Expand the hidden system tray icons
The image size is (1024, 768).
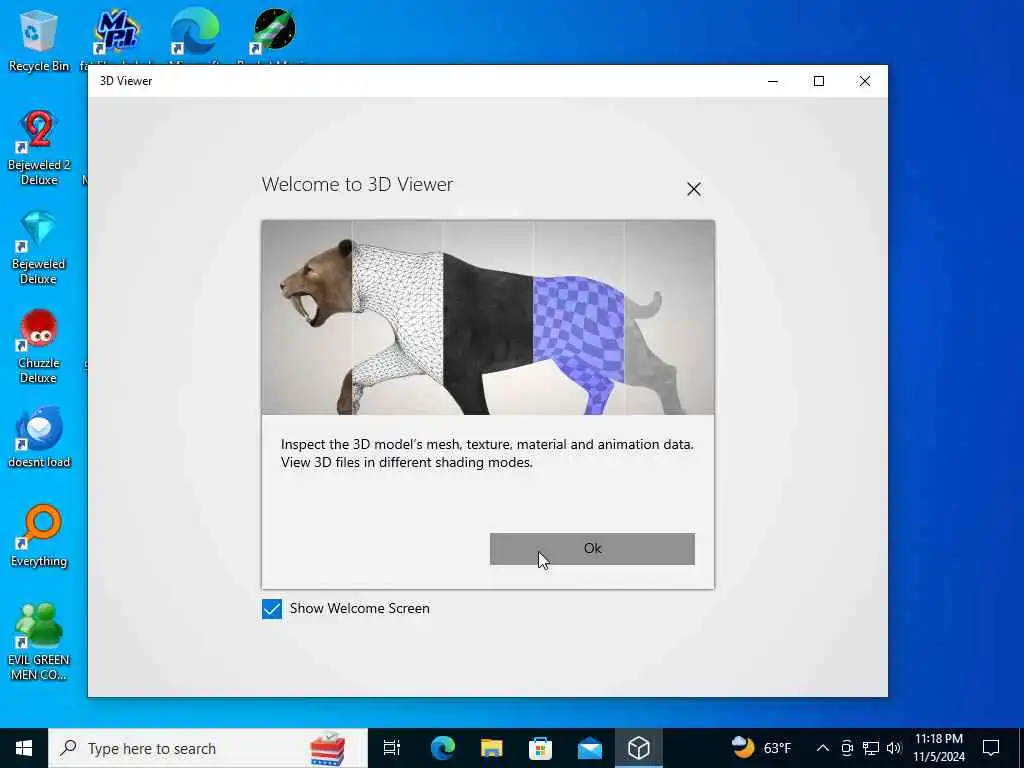pos(823,748)
